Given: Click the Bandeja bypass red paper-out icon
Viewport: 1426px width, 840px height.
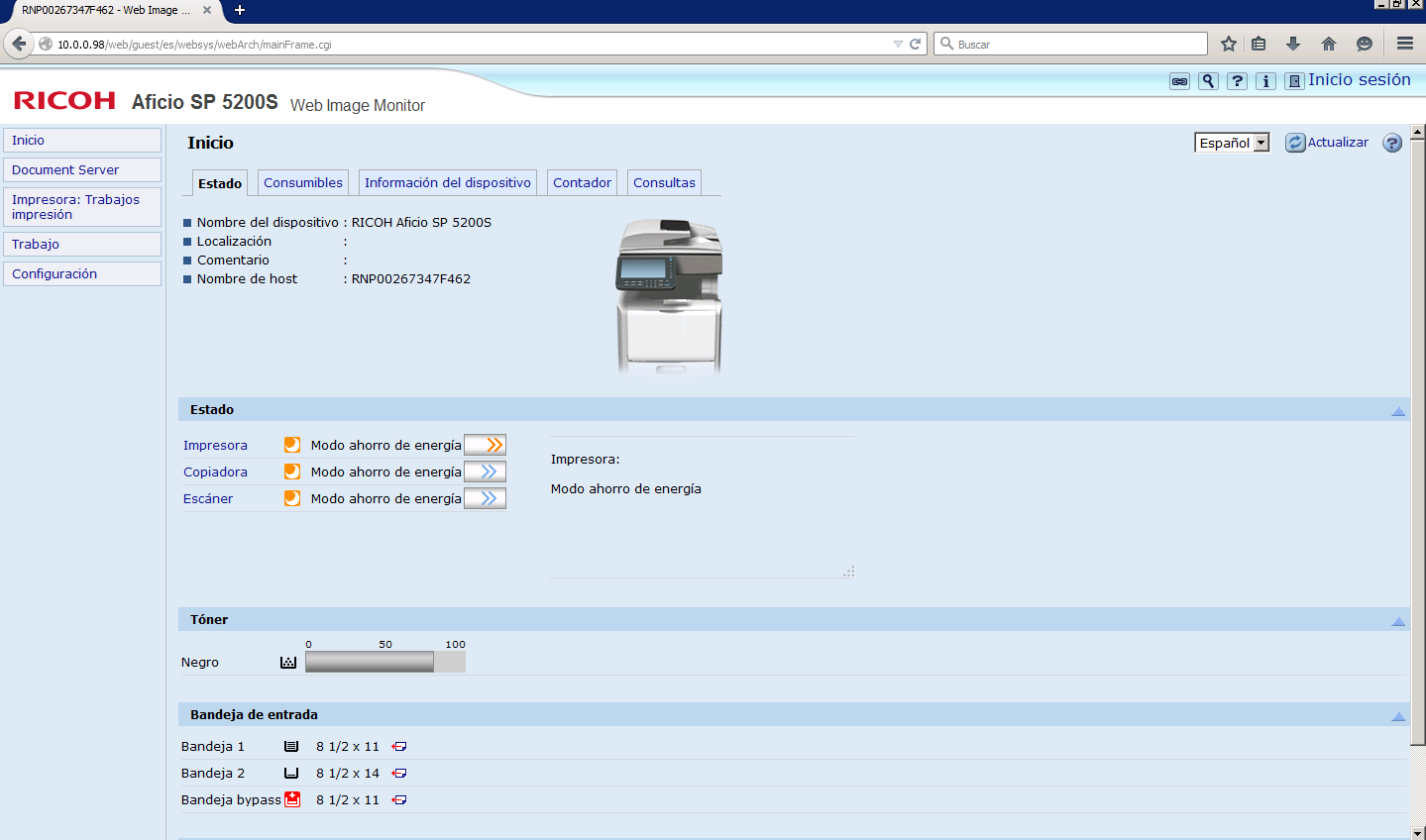Looking at the screenshot, I should [292, 799].
